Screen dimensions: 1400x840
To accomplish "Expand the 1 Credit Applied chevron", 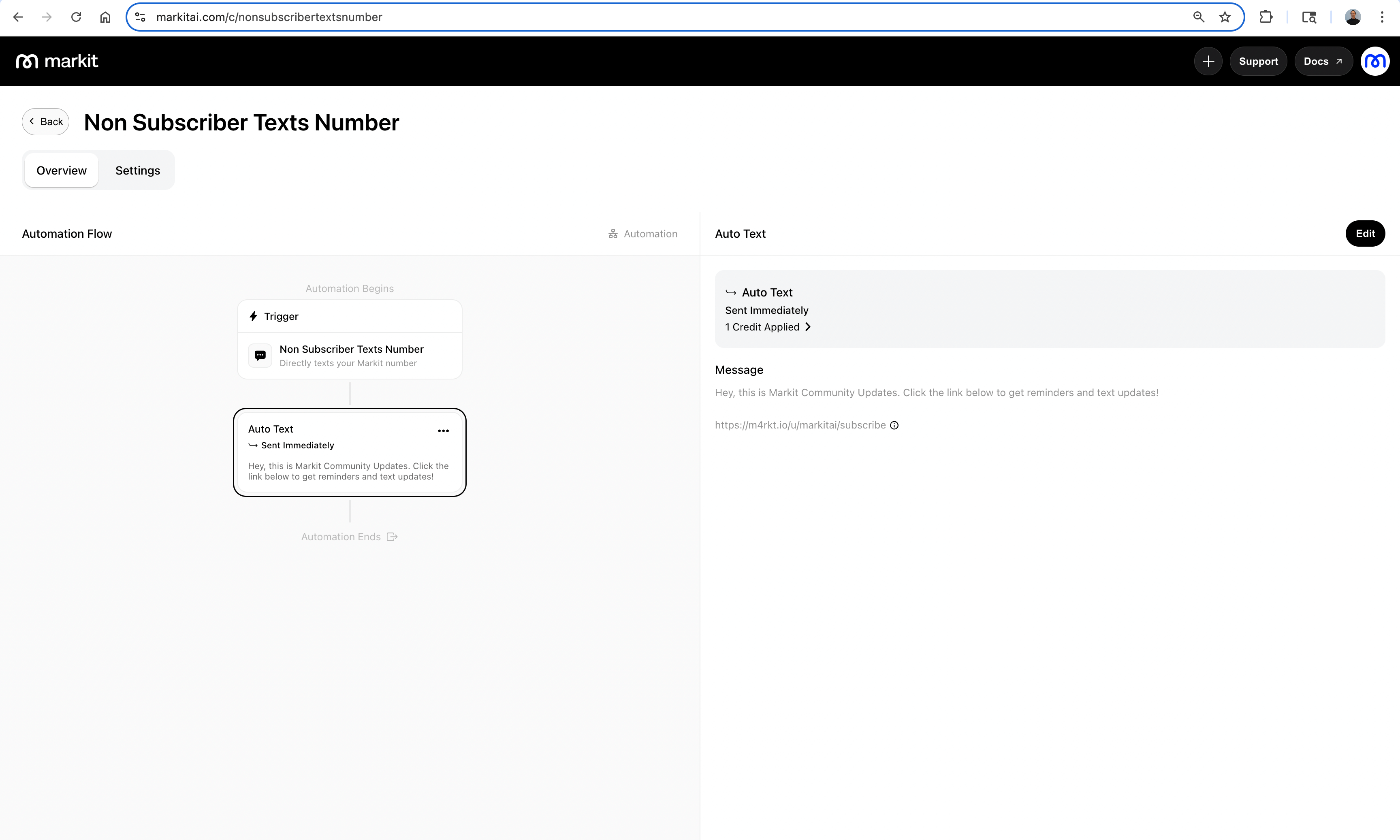I will (x=808, y=326).
